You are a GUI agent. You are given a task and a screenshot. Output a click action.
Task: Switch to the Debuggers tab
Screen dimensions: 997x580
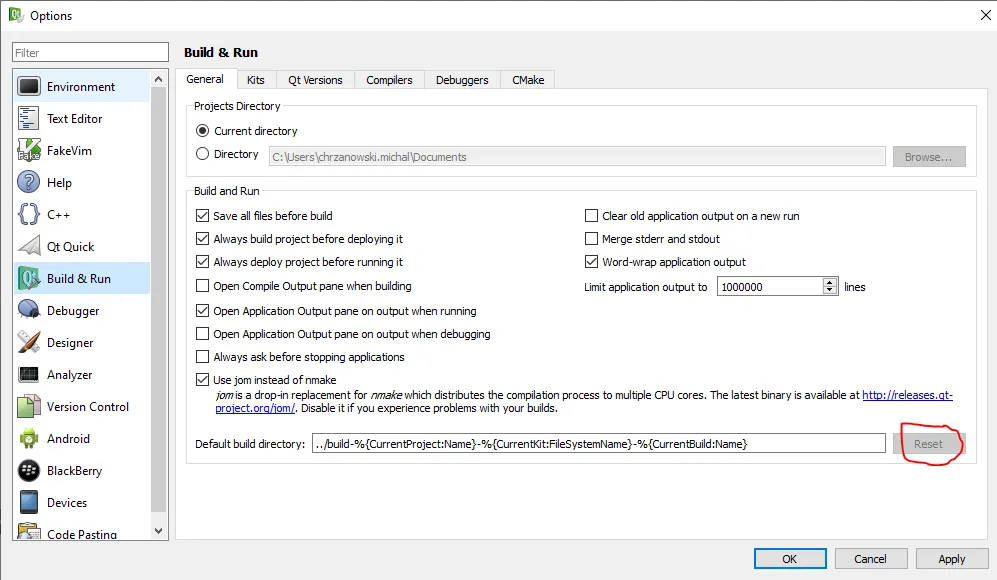[x=462, y=80]
